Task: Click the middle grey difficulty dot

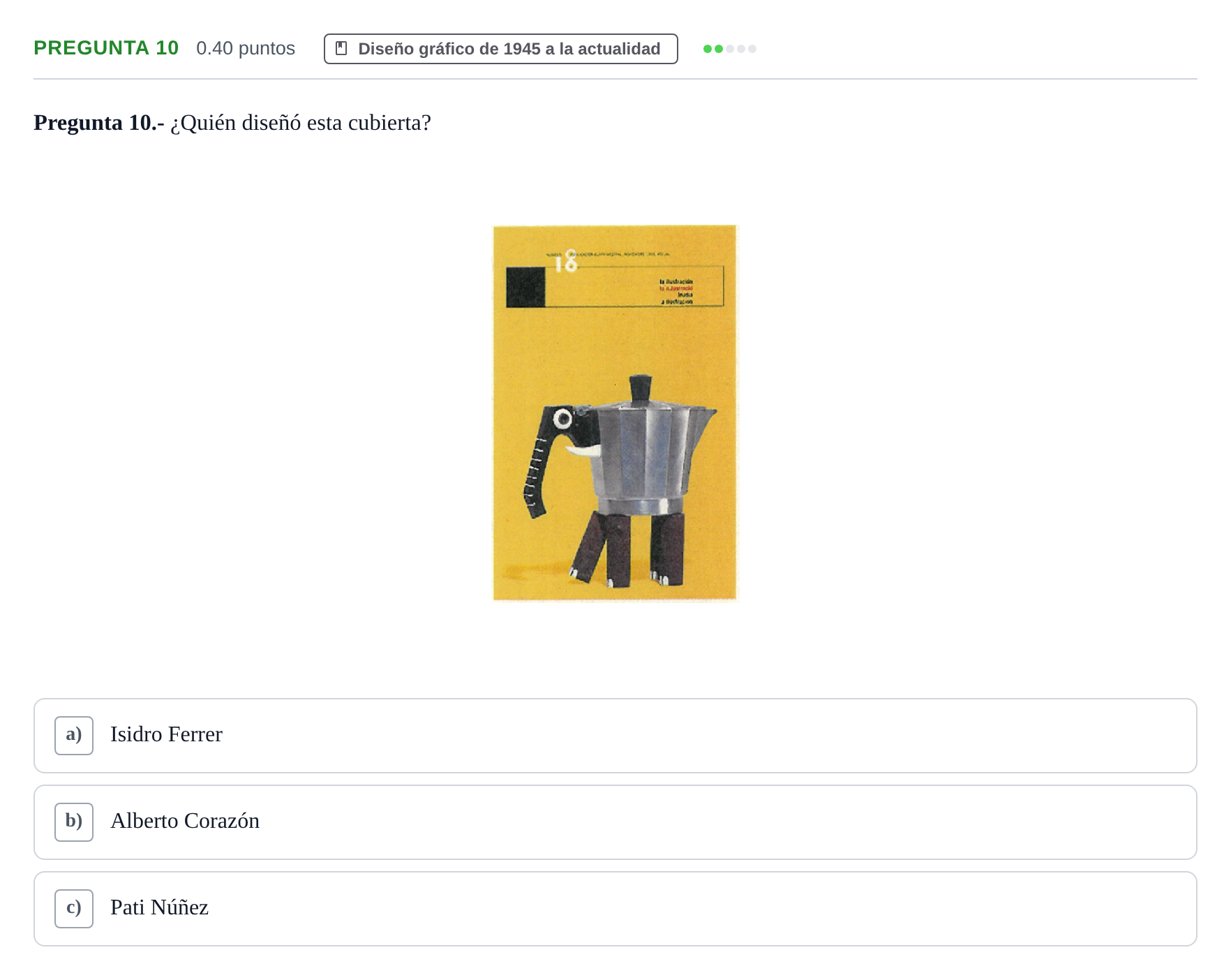Action: click(x=741, y=49)
